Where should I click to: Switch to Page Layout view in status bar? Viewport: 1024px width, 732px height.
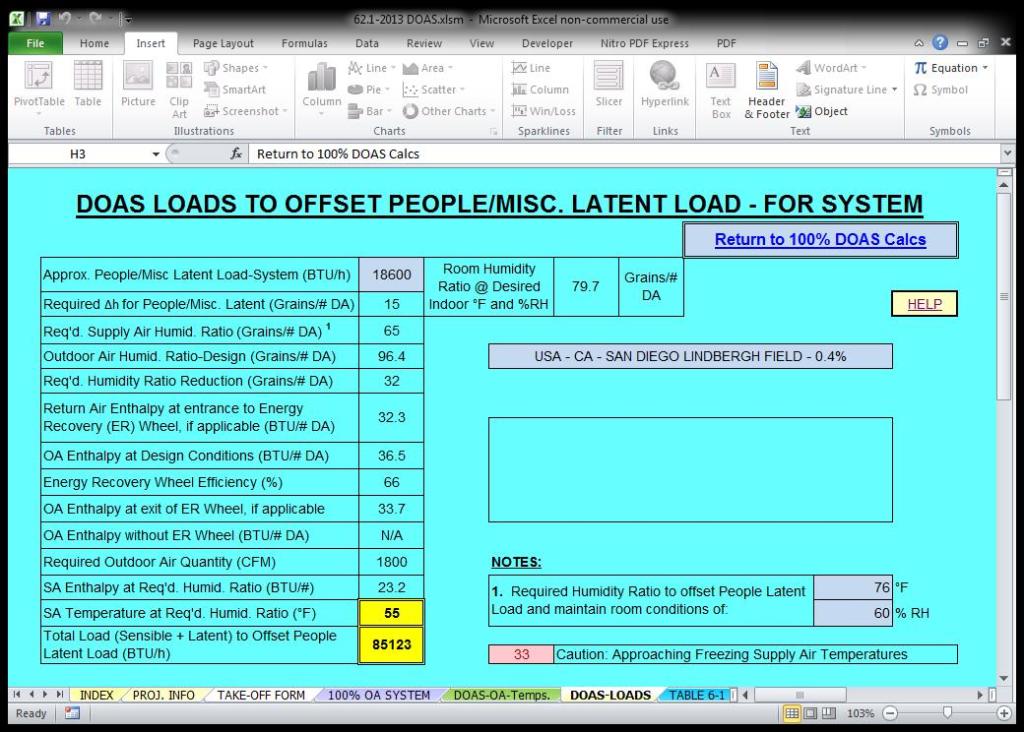809,713
